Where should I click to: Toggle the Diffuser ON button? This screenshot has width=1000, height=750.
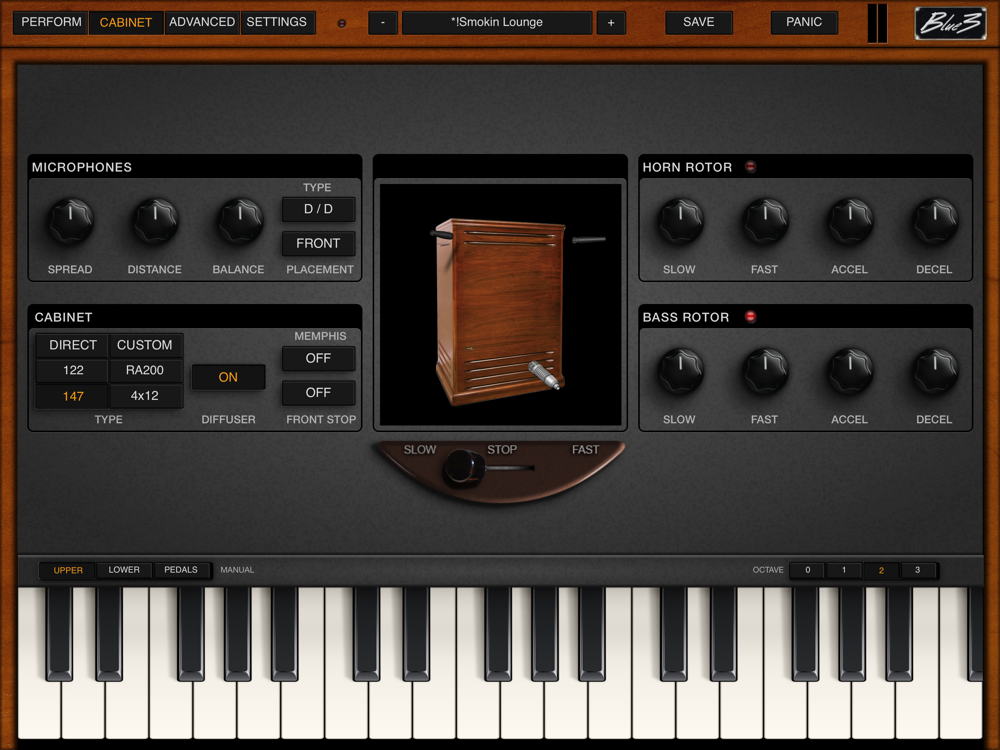(x=228, y=377)
